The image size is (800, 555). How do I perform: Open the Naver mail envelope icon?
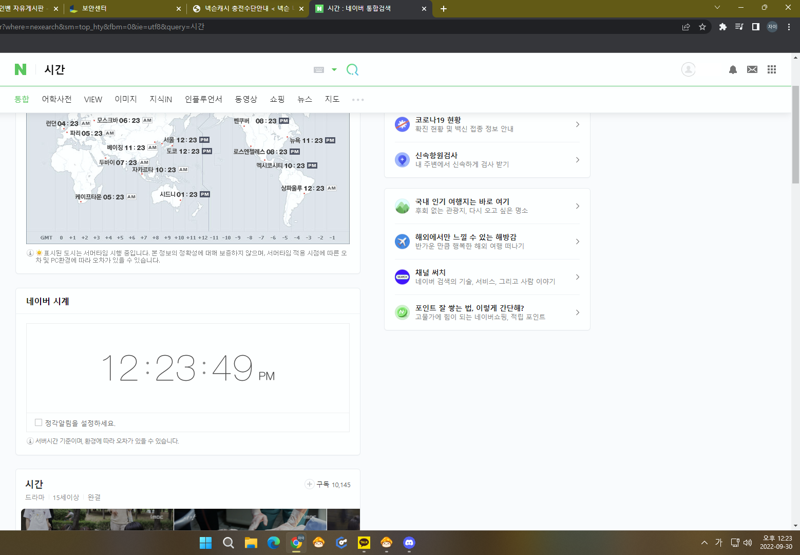point(752,69)
